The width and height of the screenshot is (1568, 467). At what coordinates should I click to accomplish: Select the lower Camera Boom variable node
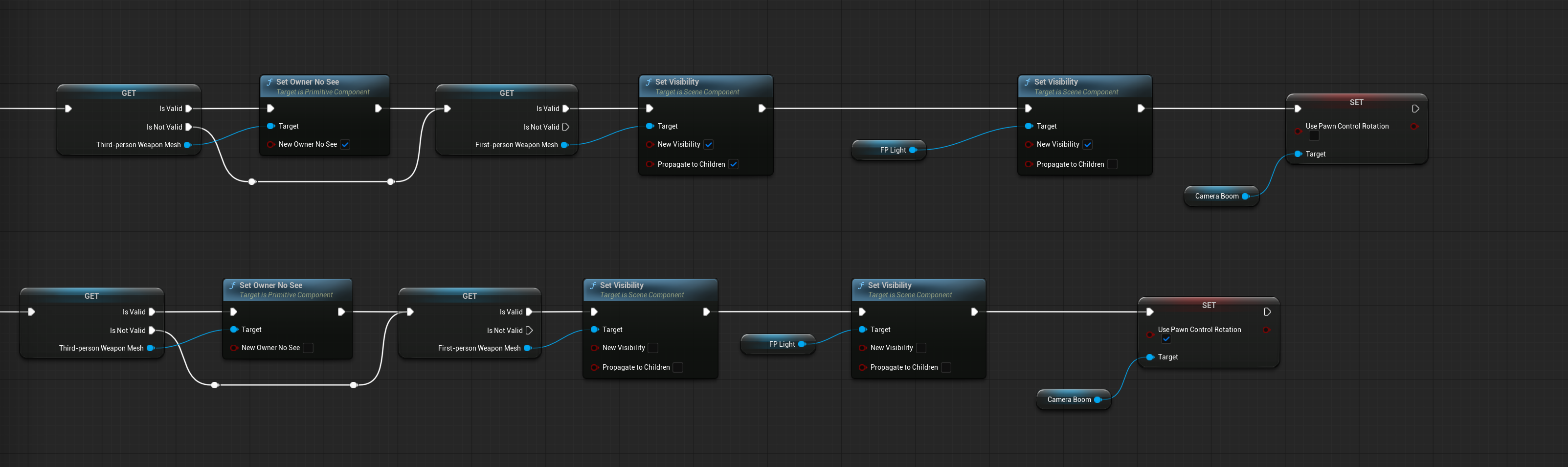[1074, 400]
